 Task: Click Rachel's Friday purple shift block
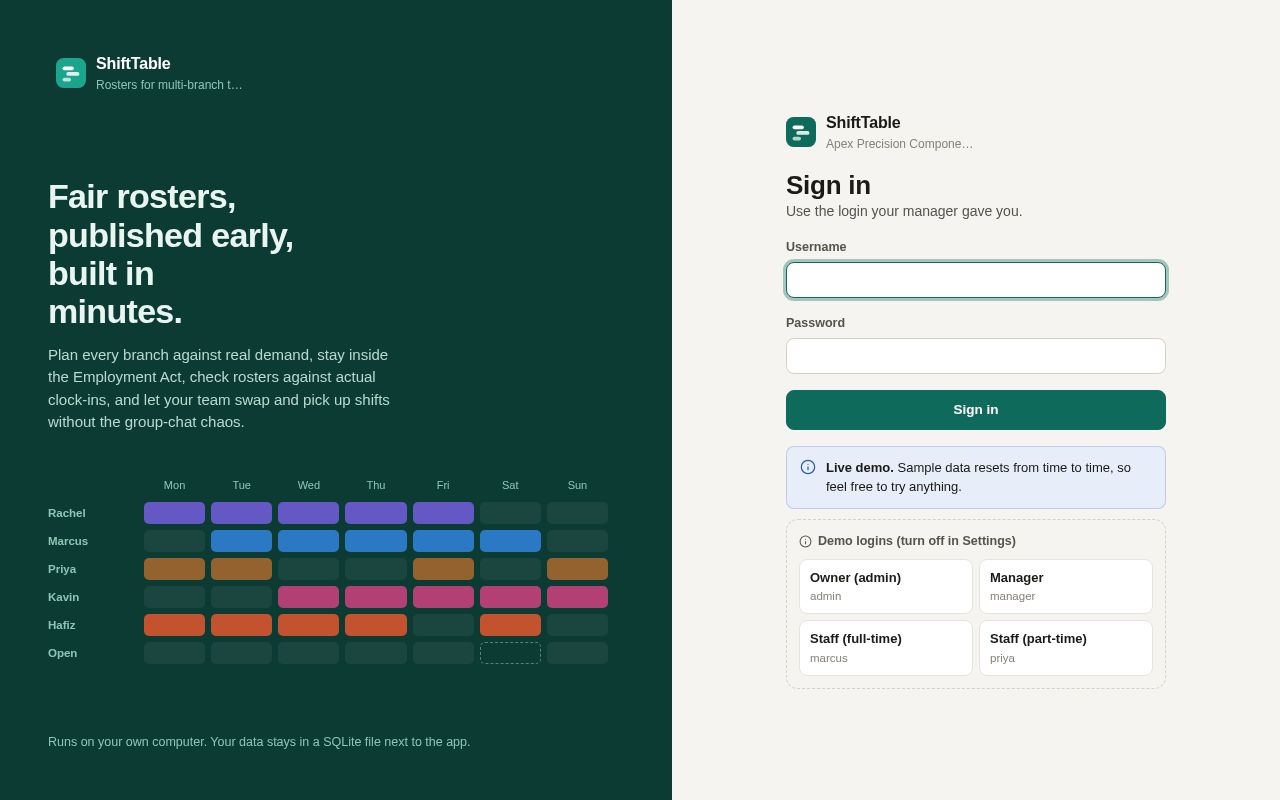443,513
